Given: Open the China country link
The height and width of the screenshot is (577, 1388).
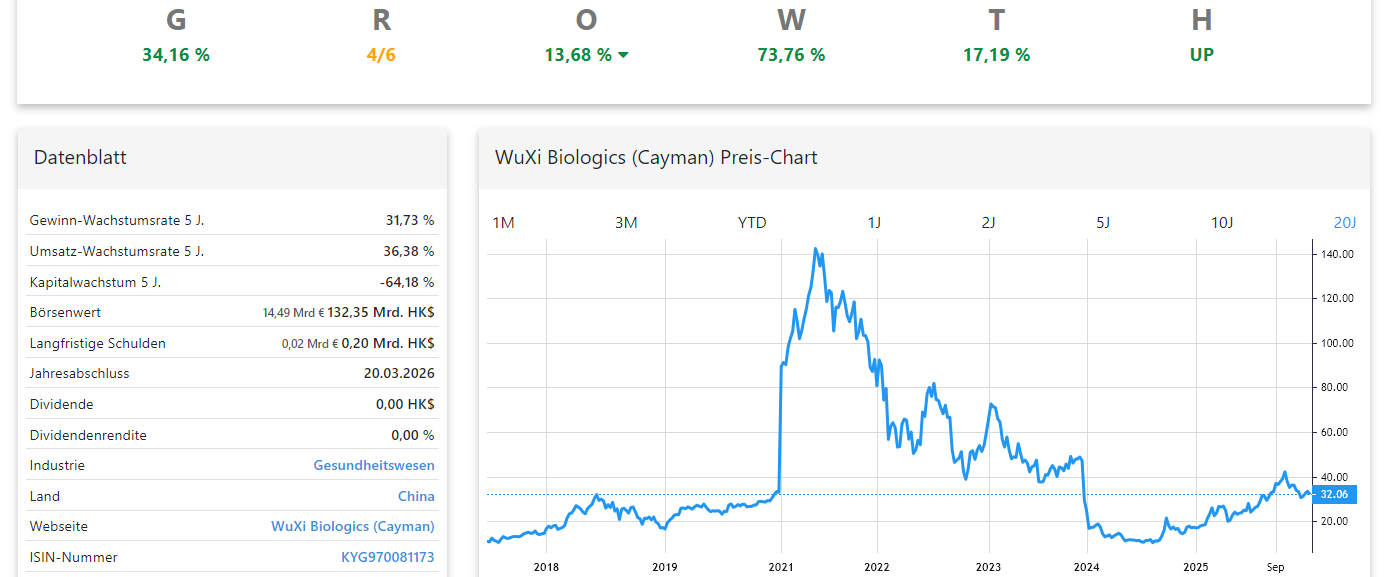Looking at the screenshot, I should (x=417, y=496).
